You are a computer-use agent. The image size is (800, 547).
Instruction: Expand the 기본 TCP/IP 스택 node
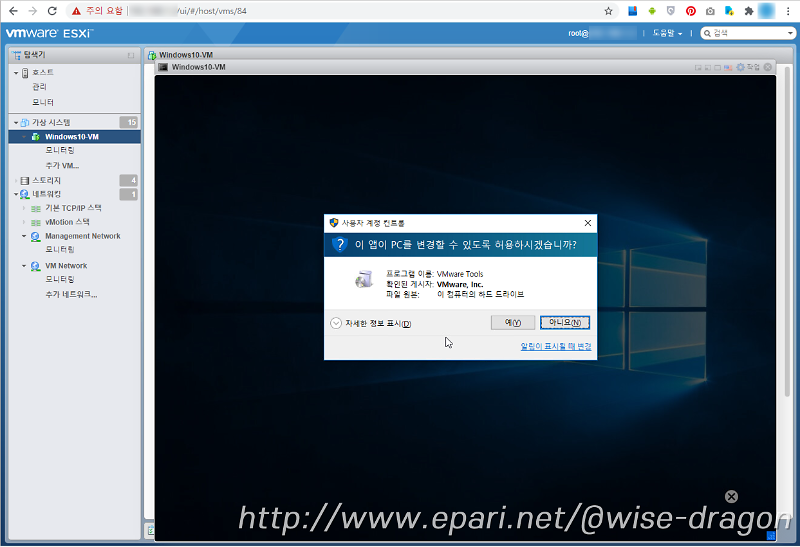click(x=24, y=208)
